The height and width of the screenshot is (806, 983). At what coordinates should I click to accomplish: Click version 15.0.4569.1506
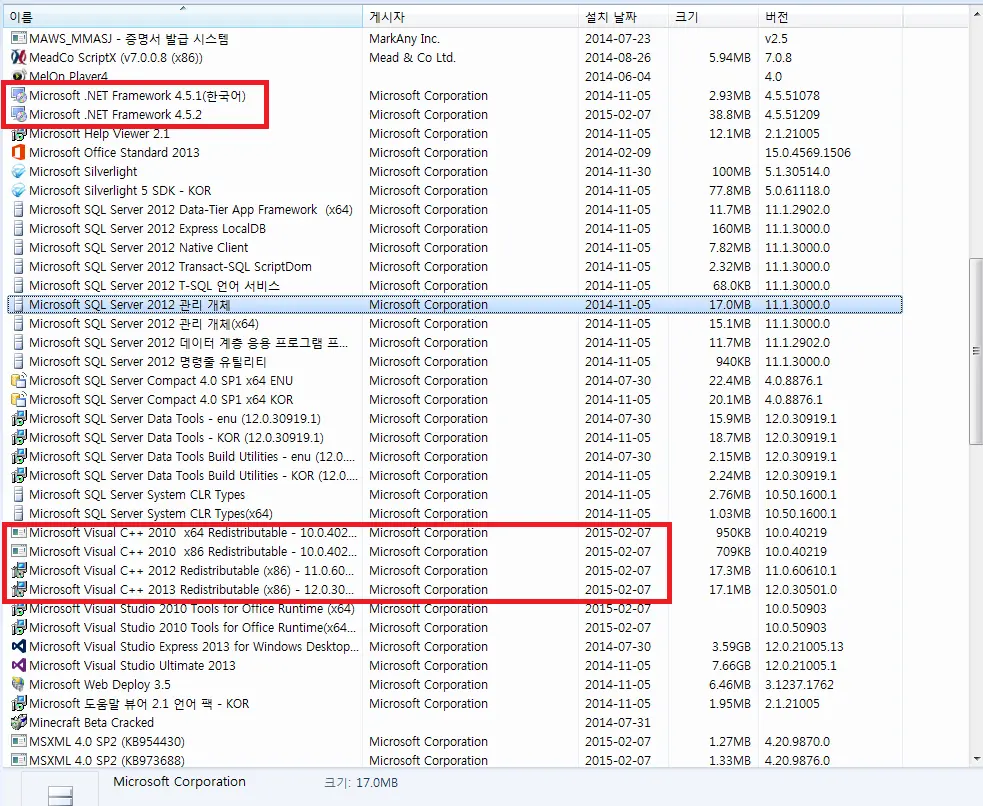[807, 152]
